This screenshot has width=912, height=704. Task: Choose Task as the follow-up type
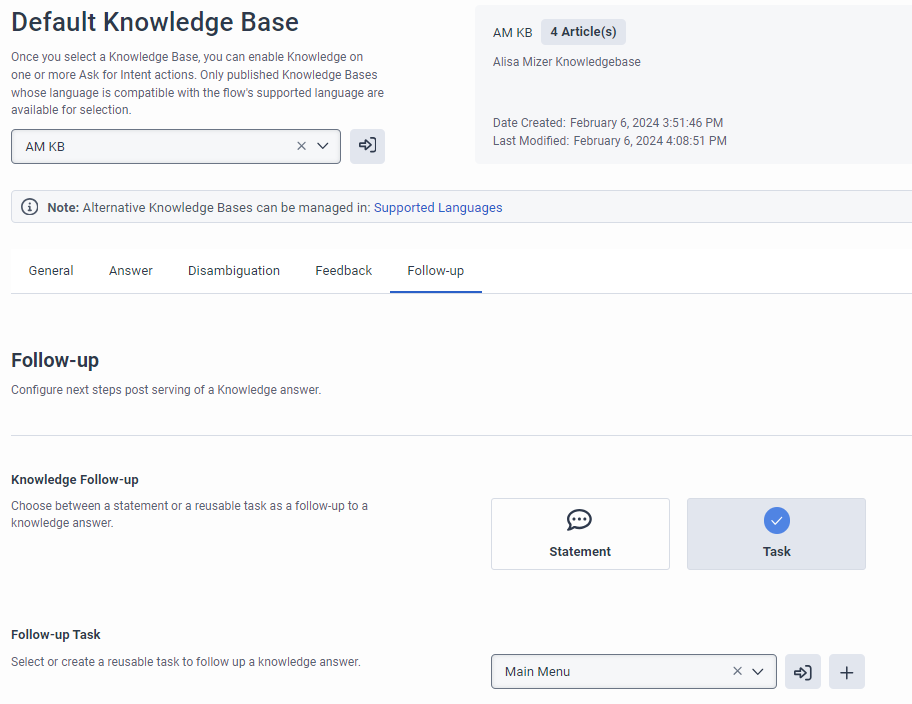click(776, 534)
